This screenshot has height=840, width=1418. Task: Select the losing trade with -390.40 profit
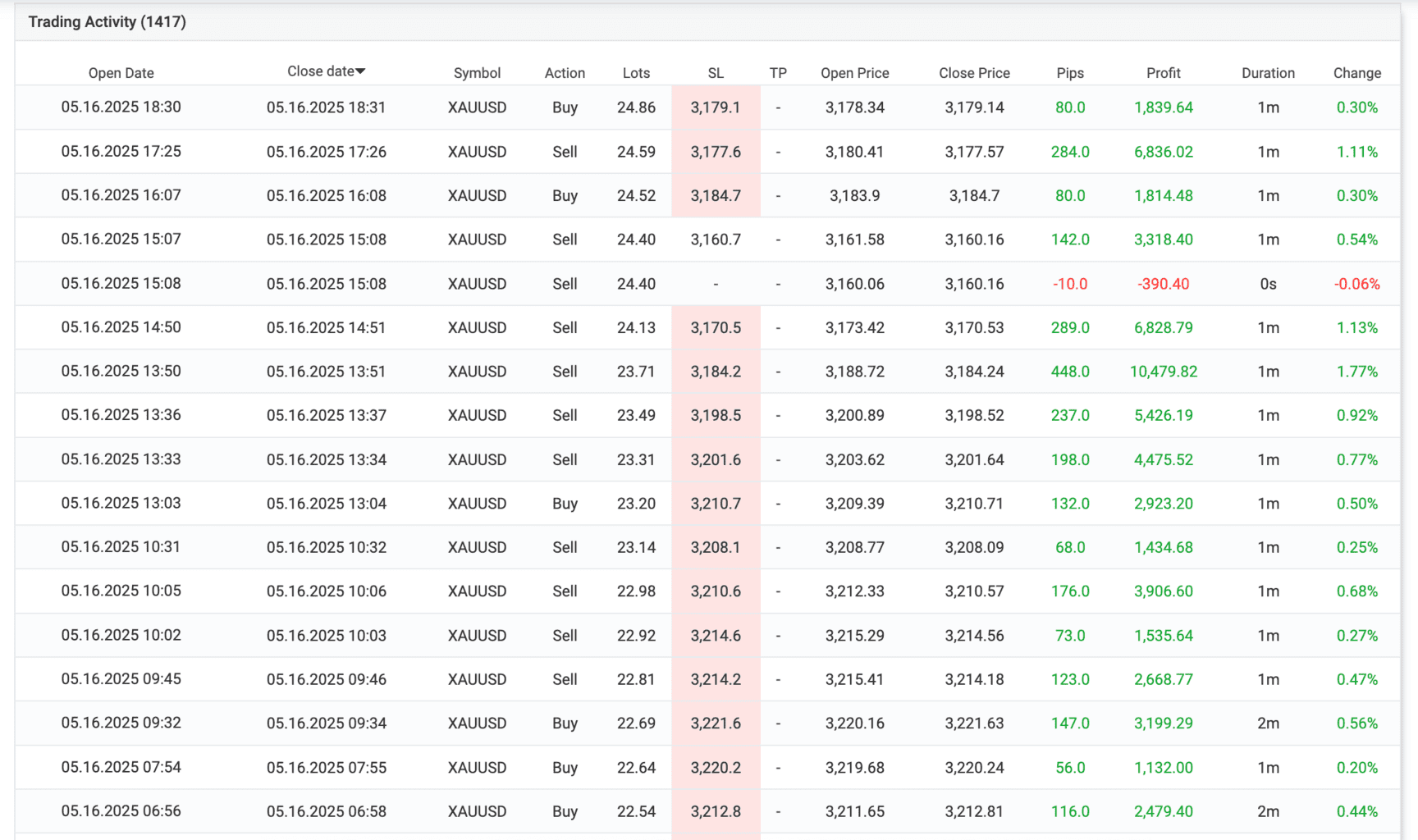[1163, 284]
